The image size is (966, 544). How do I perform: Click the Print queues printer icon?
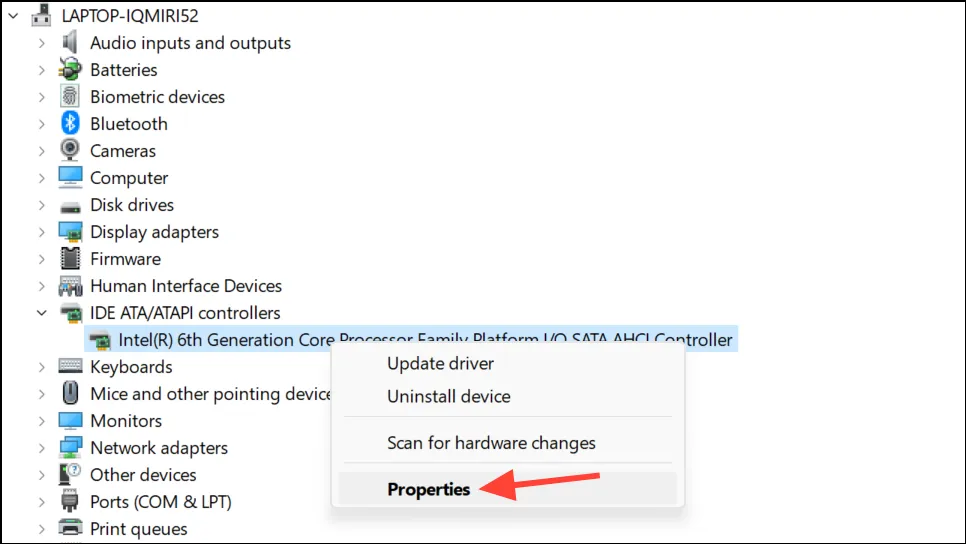(70, 529)
